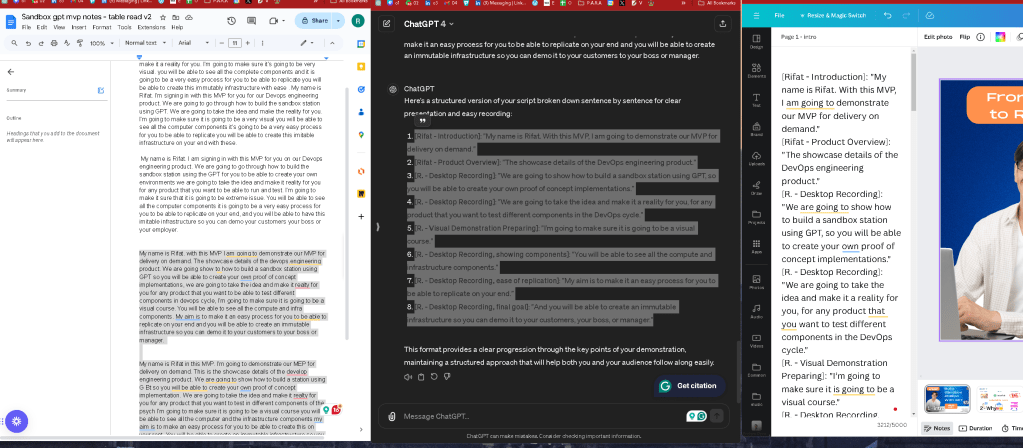1023x448 pixels.
Task: Open the rainbow color picker swatch in Canva
Action: click(x=1000, y=37)
